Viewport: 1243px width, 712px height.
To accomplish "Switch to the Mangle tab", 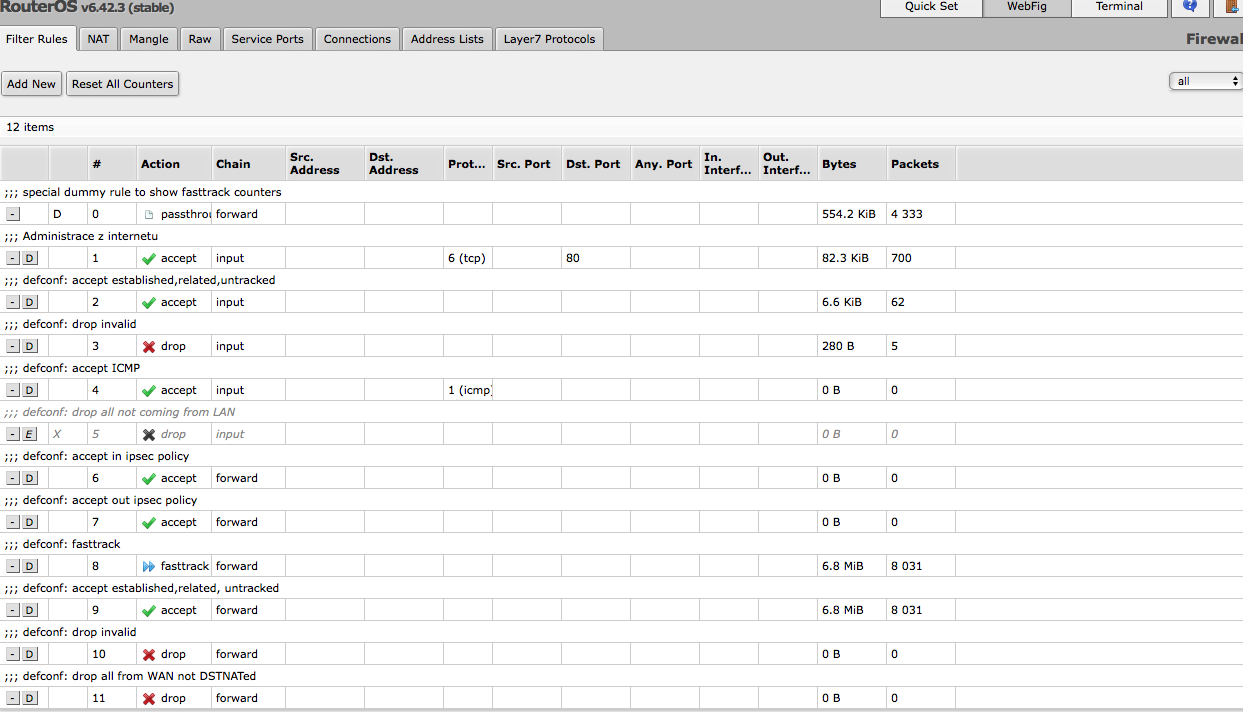I will pos(149,39).
